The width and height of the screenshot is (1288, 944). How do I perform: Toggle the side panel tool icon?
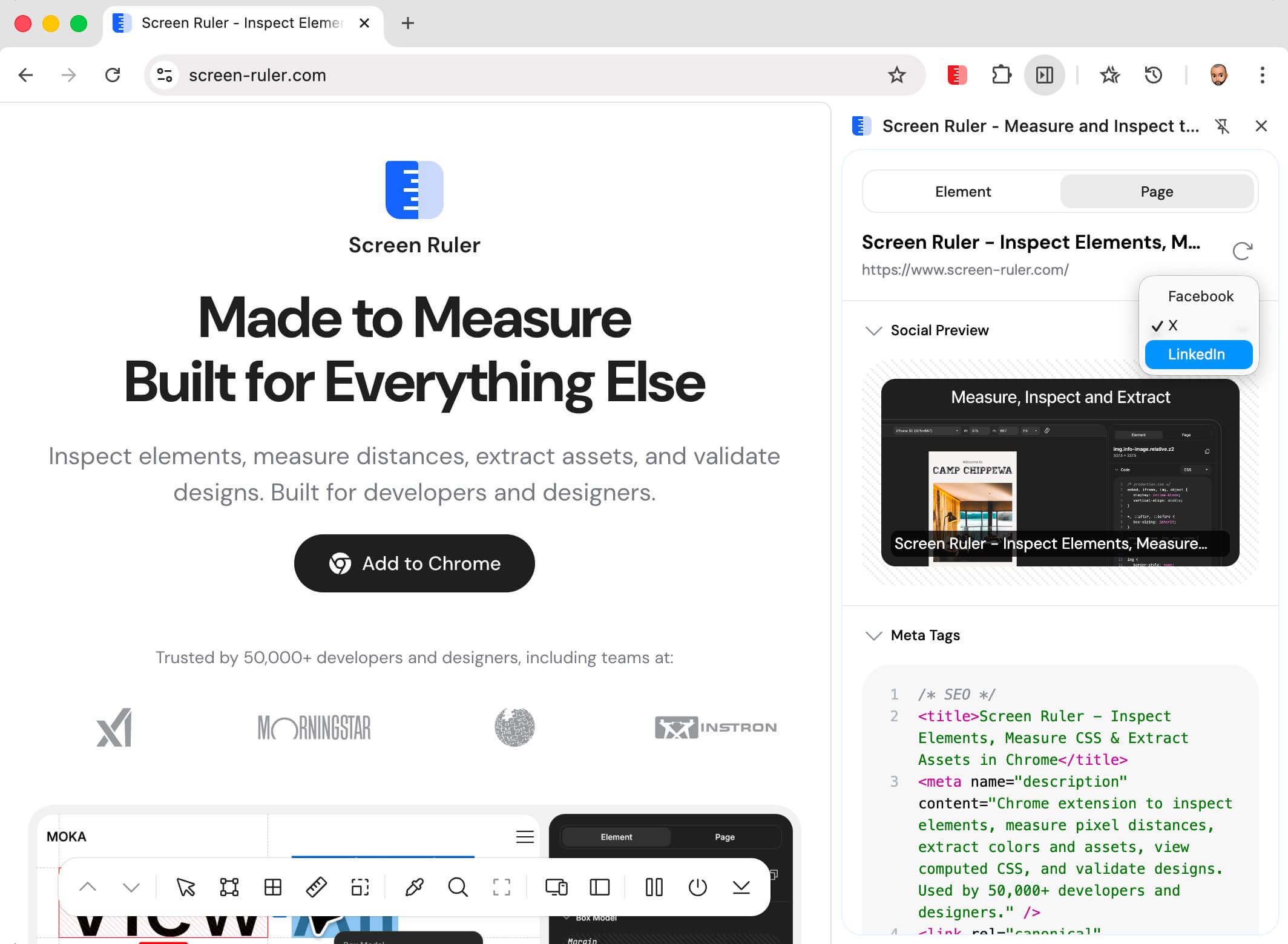click(x=600, y=887)
